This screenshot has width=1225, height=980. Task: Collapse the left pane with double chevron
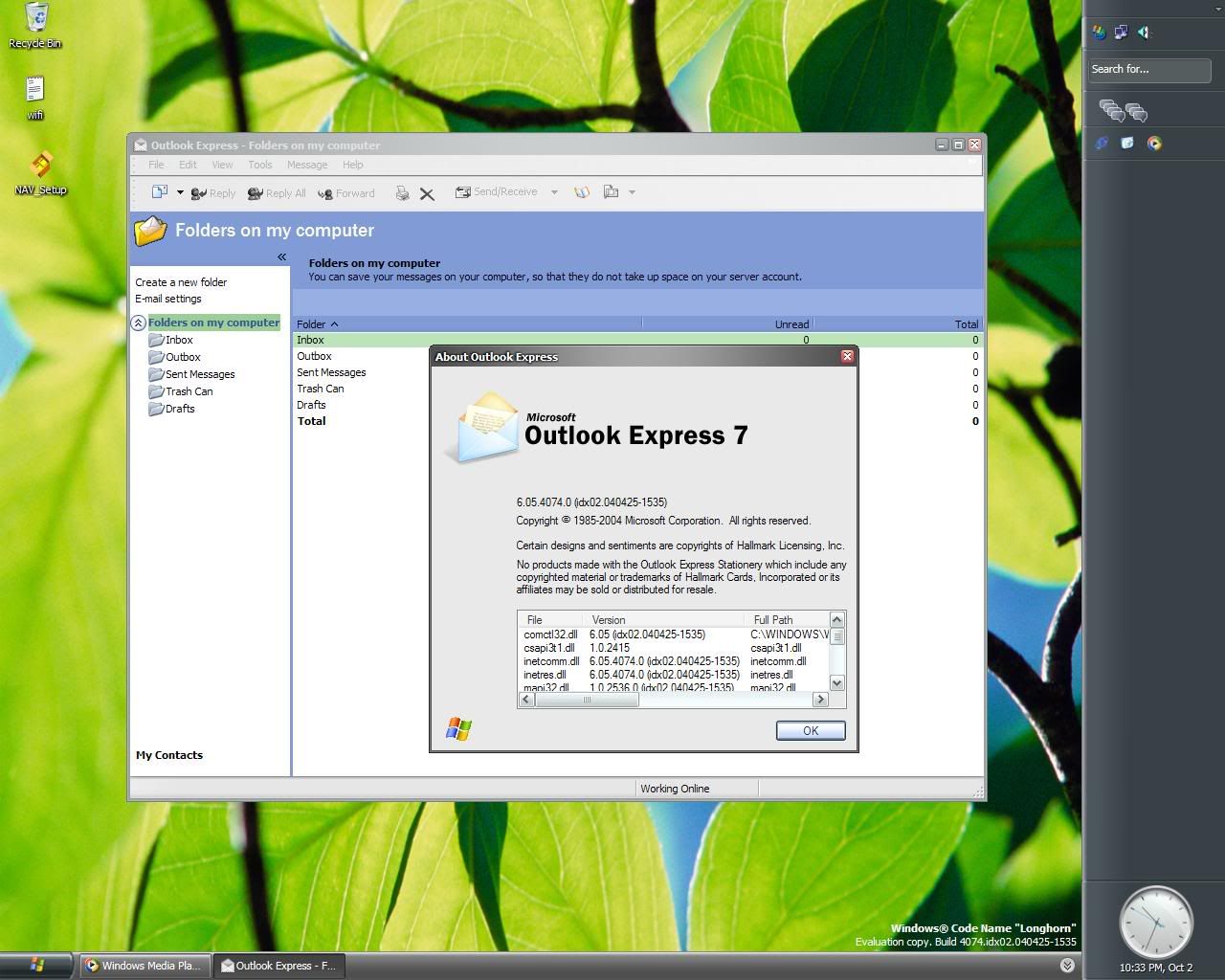tap(281, 256)
